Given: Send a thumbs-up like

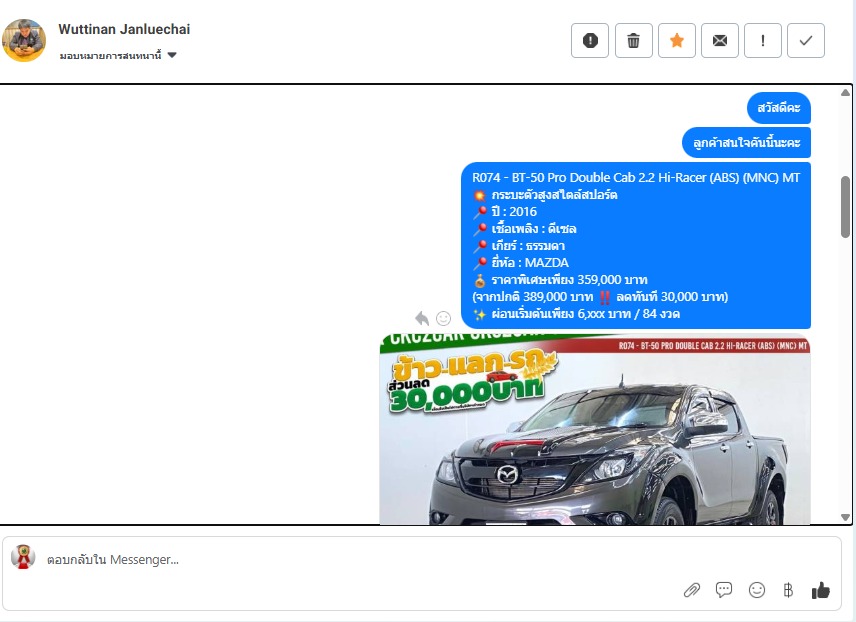Looking at the screenshot, I should (x=821, y=590).
